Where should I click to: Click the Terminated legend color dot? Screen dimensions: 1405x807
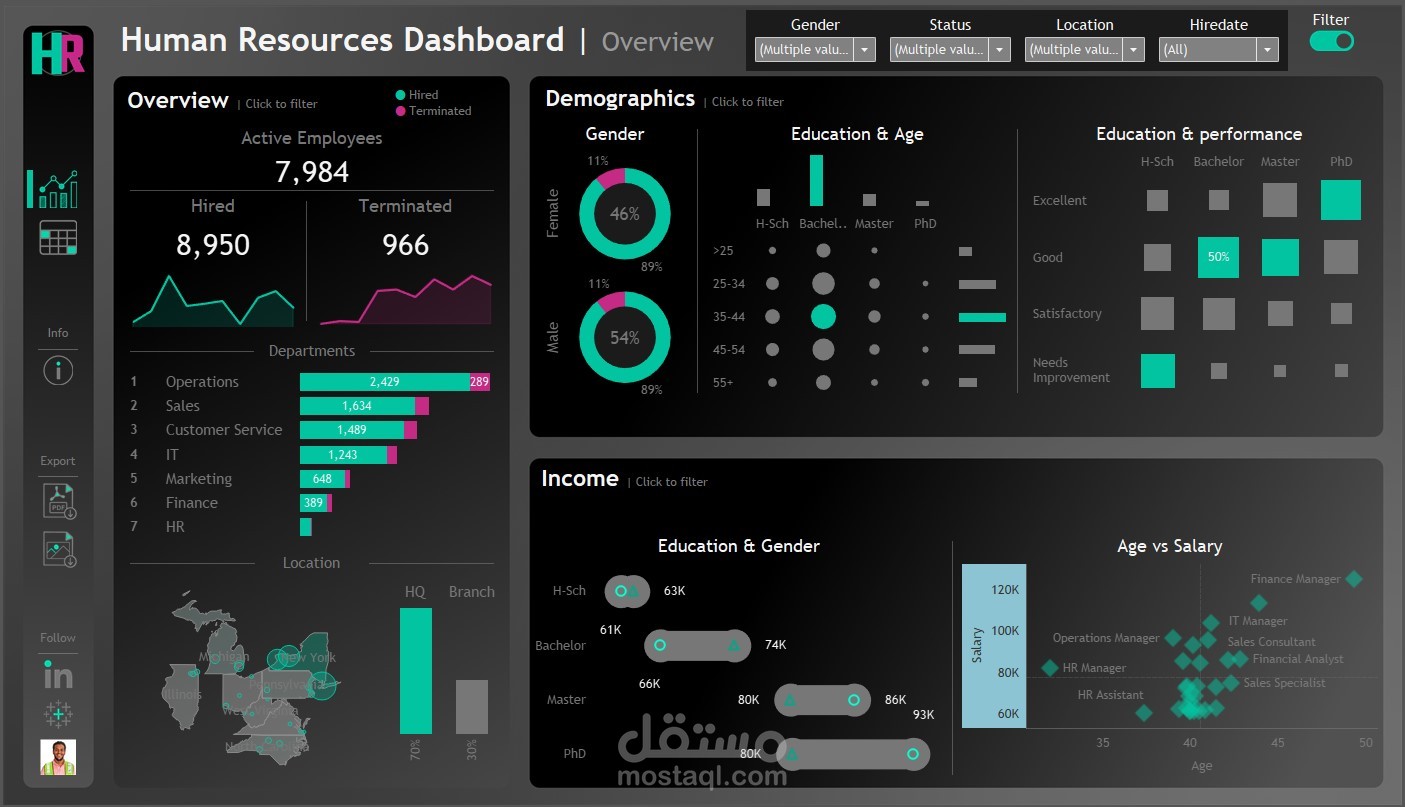pyautogui.click(x=401, y=111)
